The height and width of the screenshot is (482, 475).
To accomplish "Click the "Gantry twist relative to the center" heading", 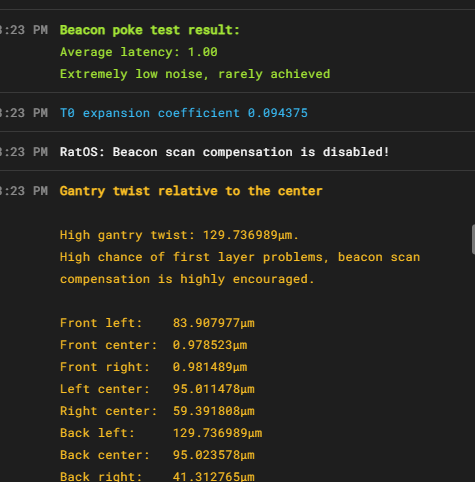I will pyautogui.click(x=191, y=191).
